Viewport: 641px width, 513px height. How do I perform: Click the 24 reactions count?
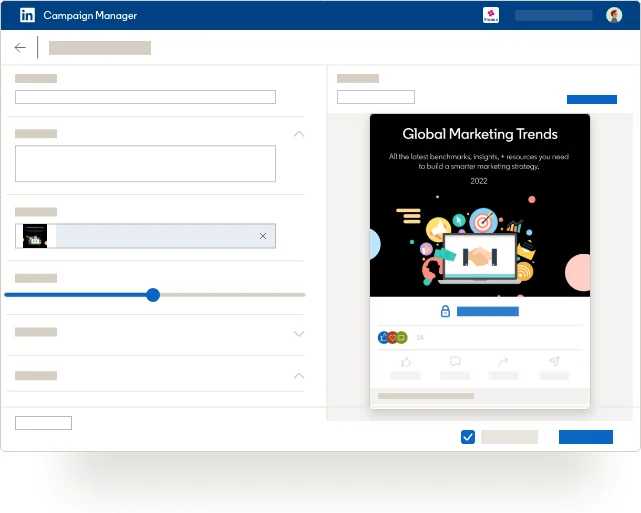(420, 338)
